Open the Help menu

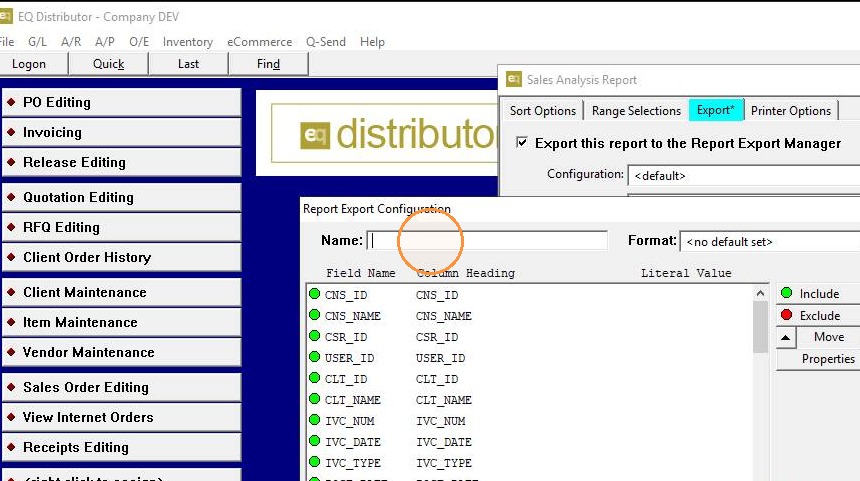click(372, 42)
